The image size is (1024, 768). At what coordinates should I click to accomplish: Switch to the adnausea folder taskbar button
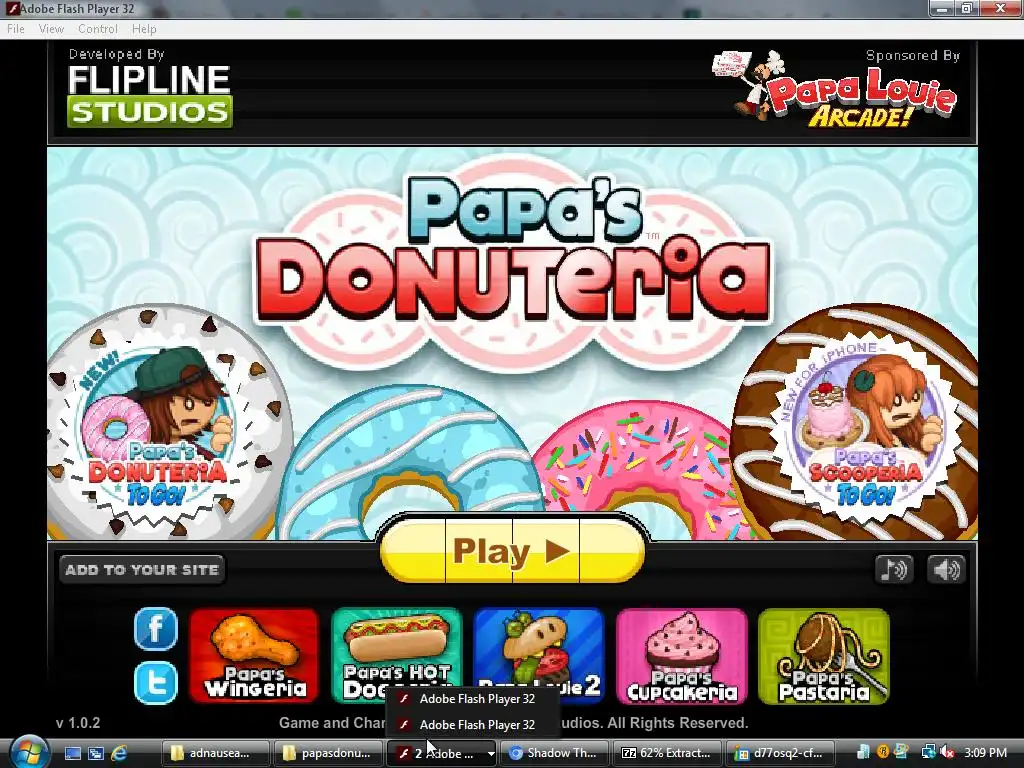tap(216, 753)
